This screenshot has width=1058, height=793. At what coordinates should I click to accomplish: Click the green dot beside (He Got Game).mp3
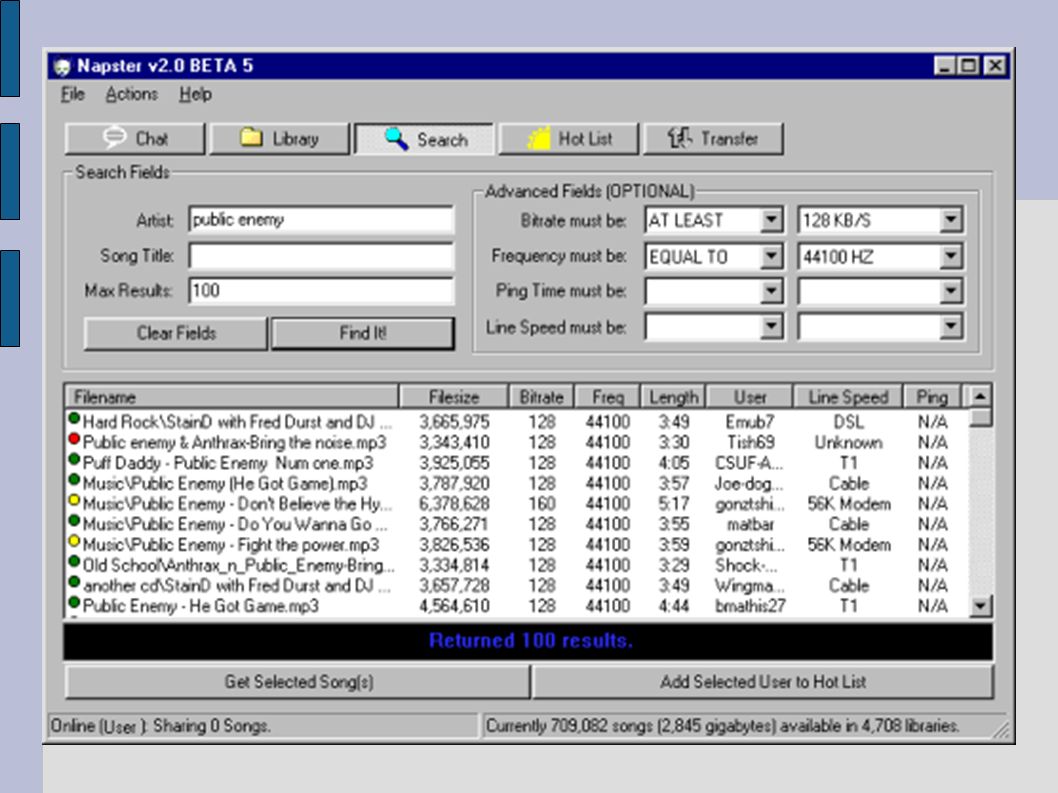click(74, 480)
